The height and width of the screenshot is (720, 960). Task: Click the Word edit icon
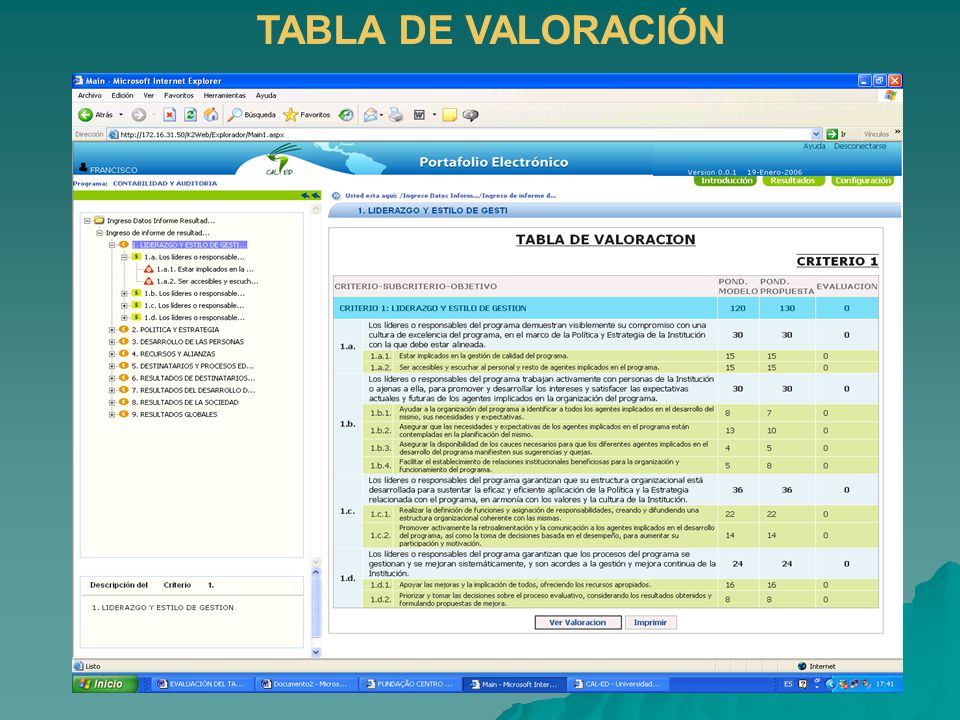click(x=419, y=114)
